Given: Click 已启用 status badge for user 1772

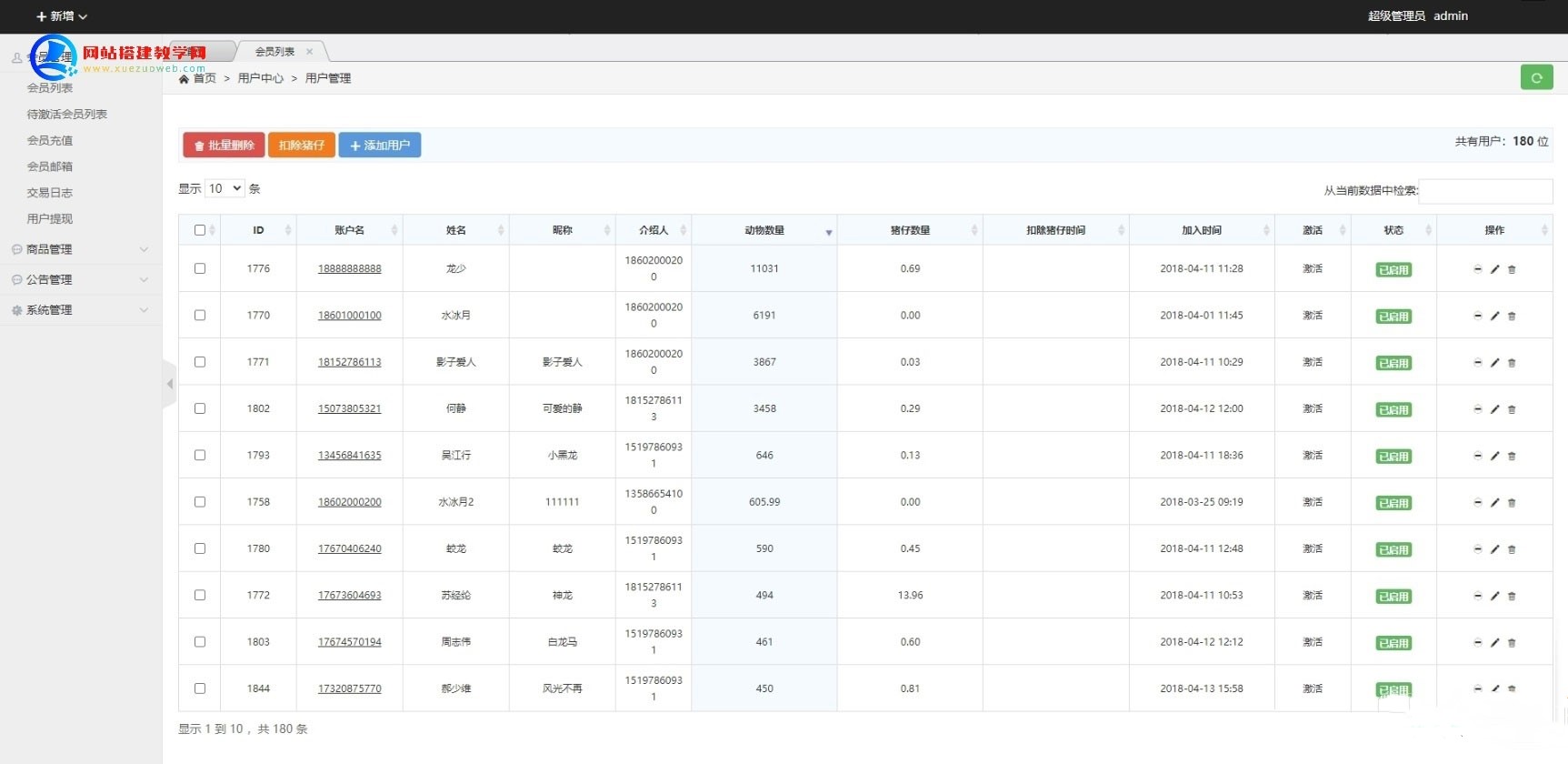Looking at the screenshot, I should (x=1393, y=597).
